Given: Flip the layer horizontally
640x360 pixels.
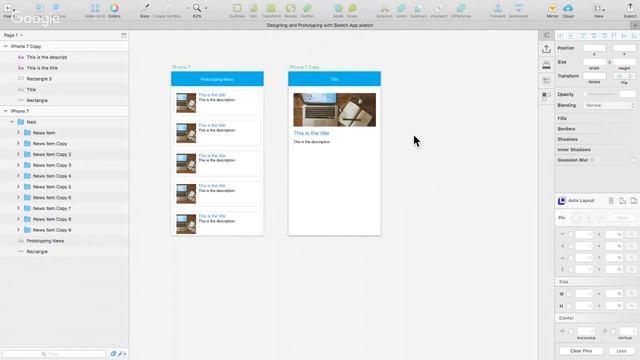Looking at the screenshot, I should click(x=619, y=76).
